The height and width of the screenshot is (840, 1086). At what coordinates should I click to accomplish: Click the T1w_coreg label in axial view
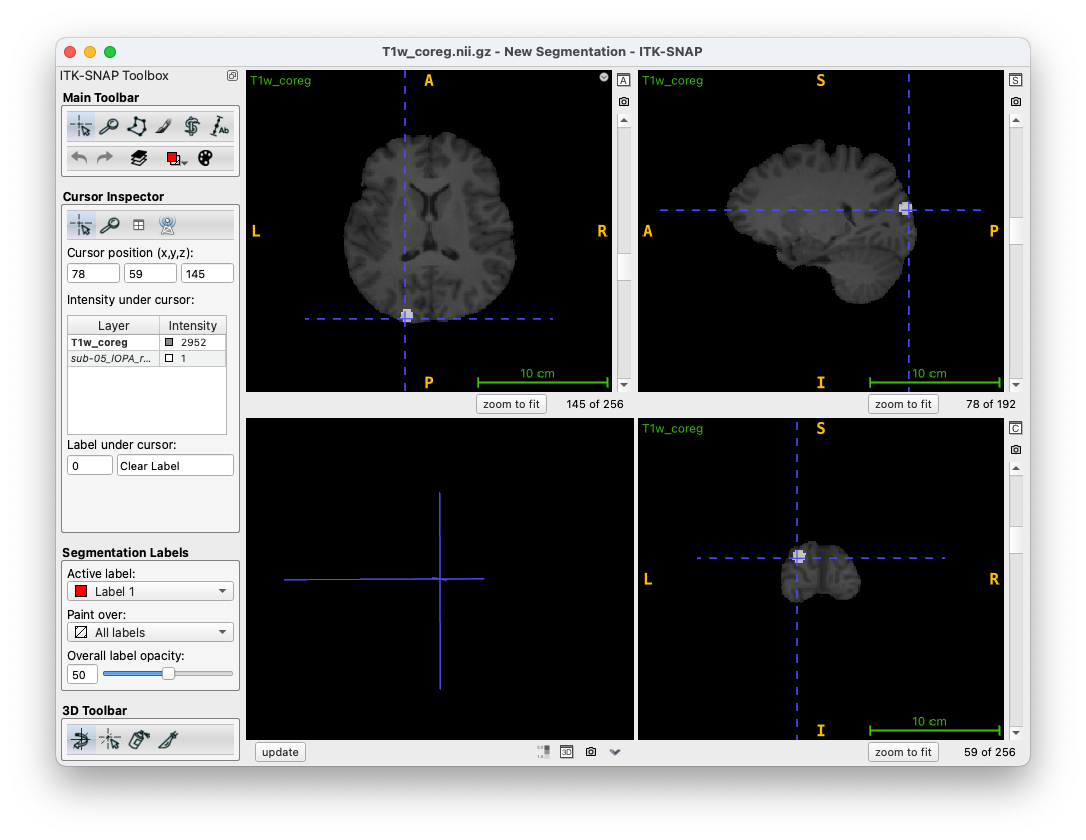pyautogui.click(x=281, y=80)
